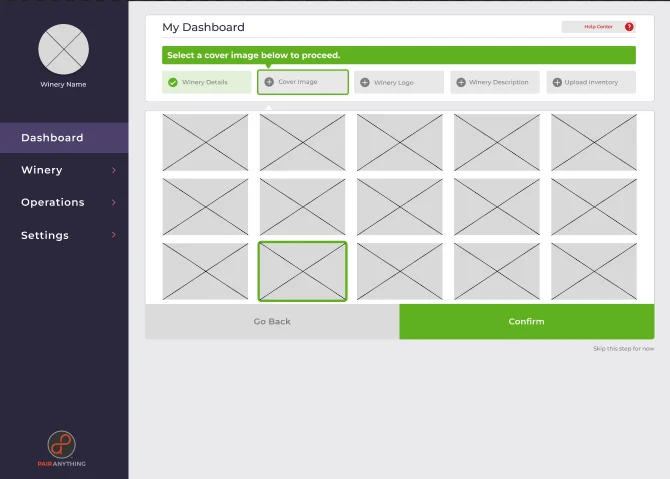The image size is (670, 479).
Task: Click the Confirm button
Action: click(527, 321)
